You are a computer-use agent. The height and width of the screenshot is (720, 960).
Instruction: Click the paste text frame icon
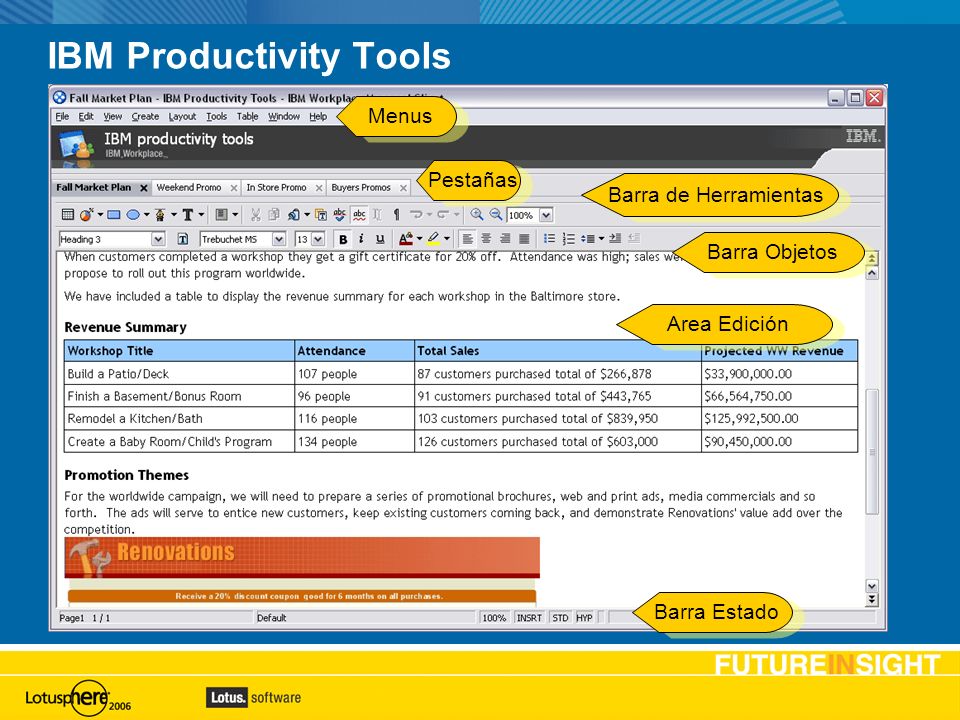pos(321,215)
